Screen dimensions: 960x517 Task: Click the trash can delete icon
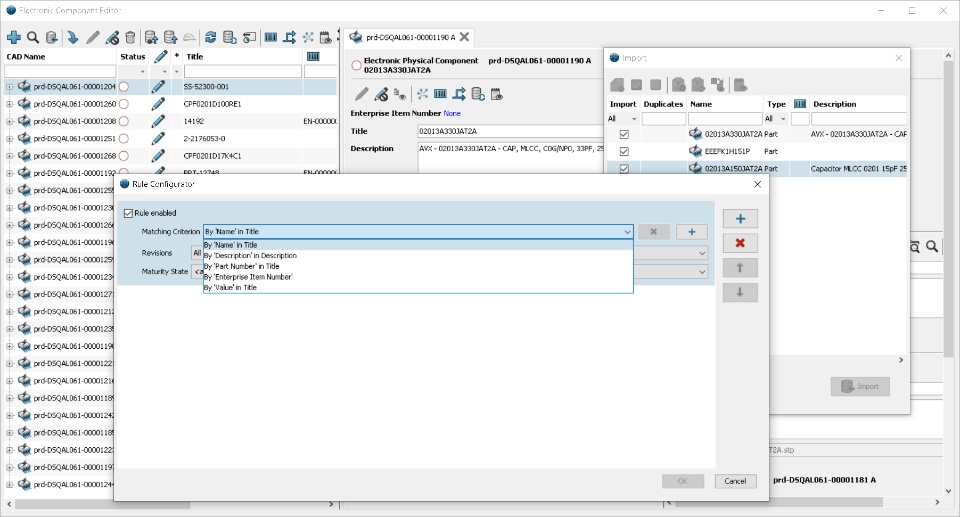tap(130, 37)
